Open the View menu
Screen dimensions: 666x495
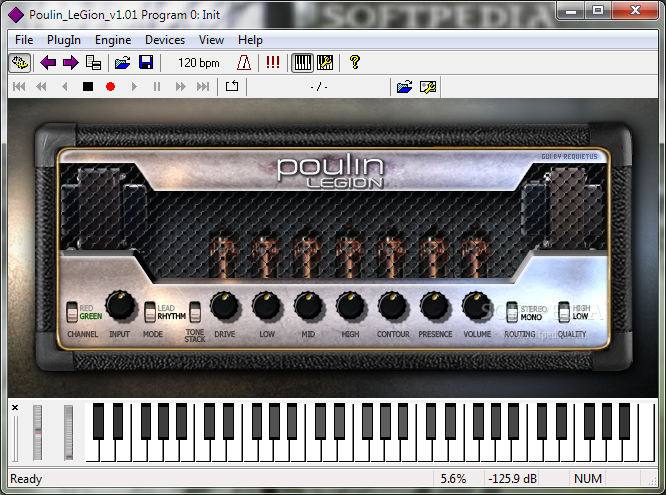211,40
